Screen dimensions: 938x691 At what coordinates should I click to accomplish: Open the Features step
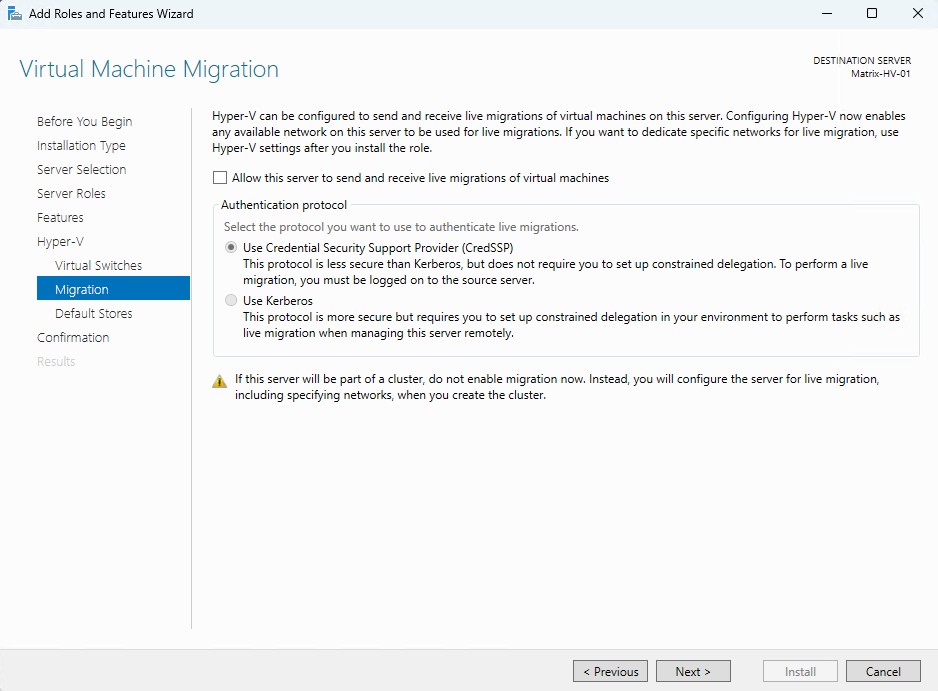point(60,217)
